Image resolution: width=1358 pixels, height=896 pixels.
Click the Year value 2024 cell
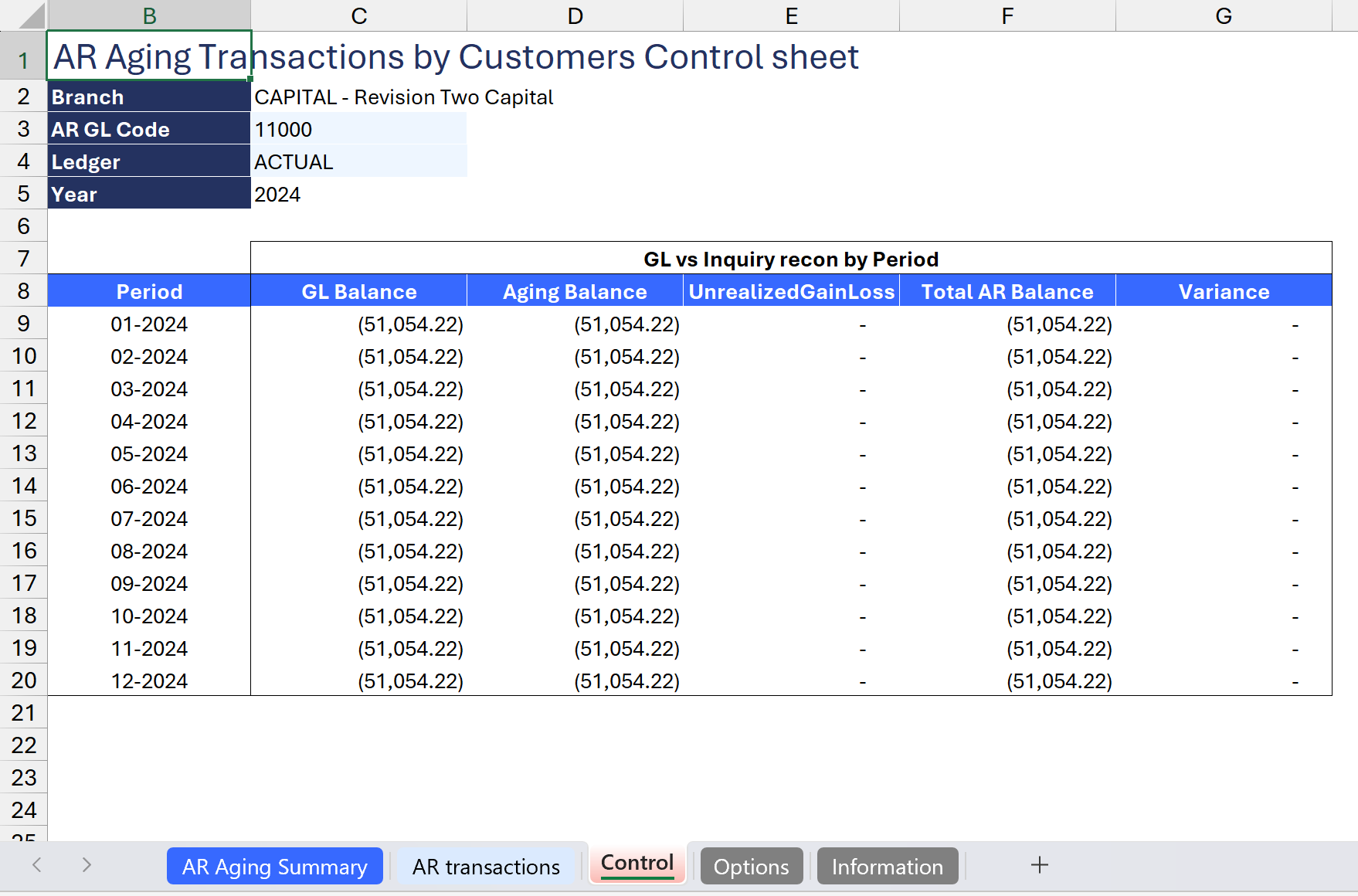[x=358, y=195]
